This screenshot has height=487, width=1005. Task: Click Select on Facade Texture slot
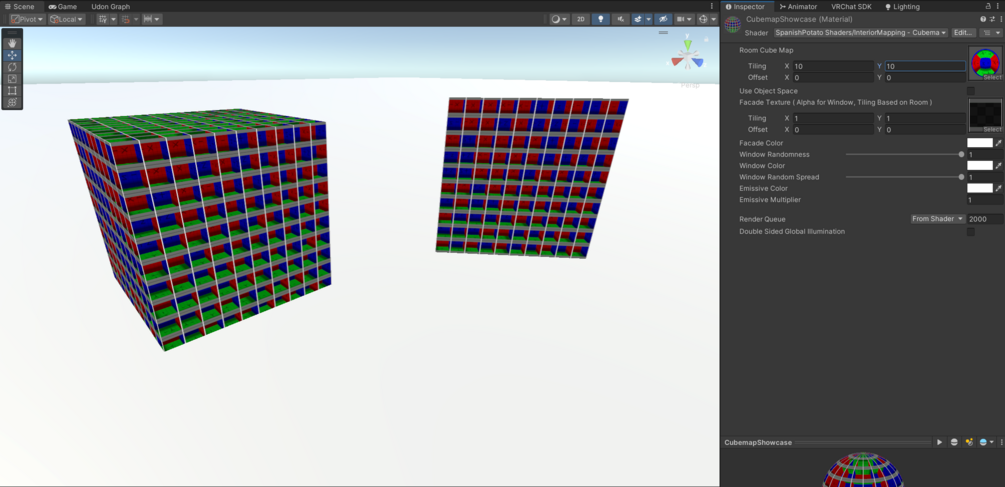992,129
